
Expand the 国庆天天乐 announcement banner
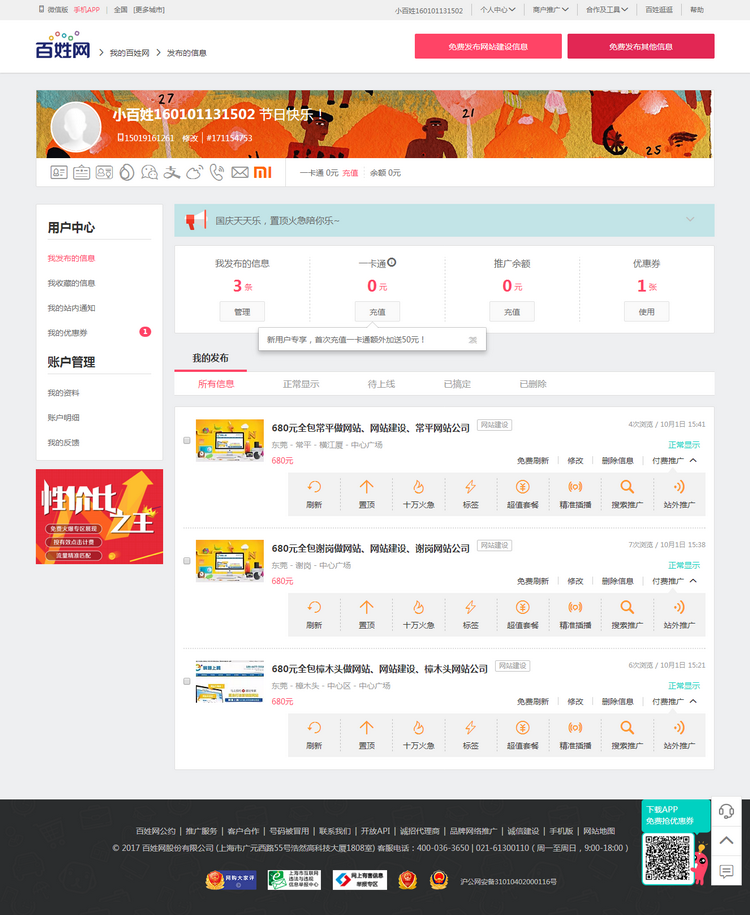point(689,219)
